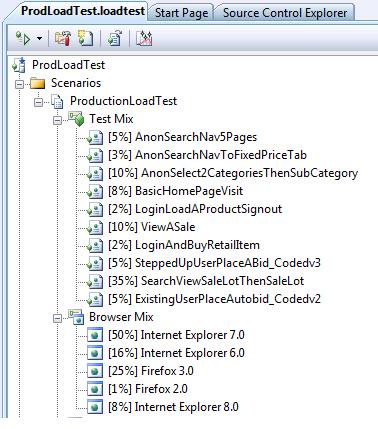The height and width of the screenshot is (429, 378).
Task: Select [8%] Internet Explorer 8.0
Action: coord(173,407)
